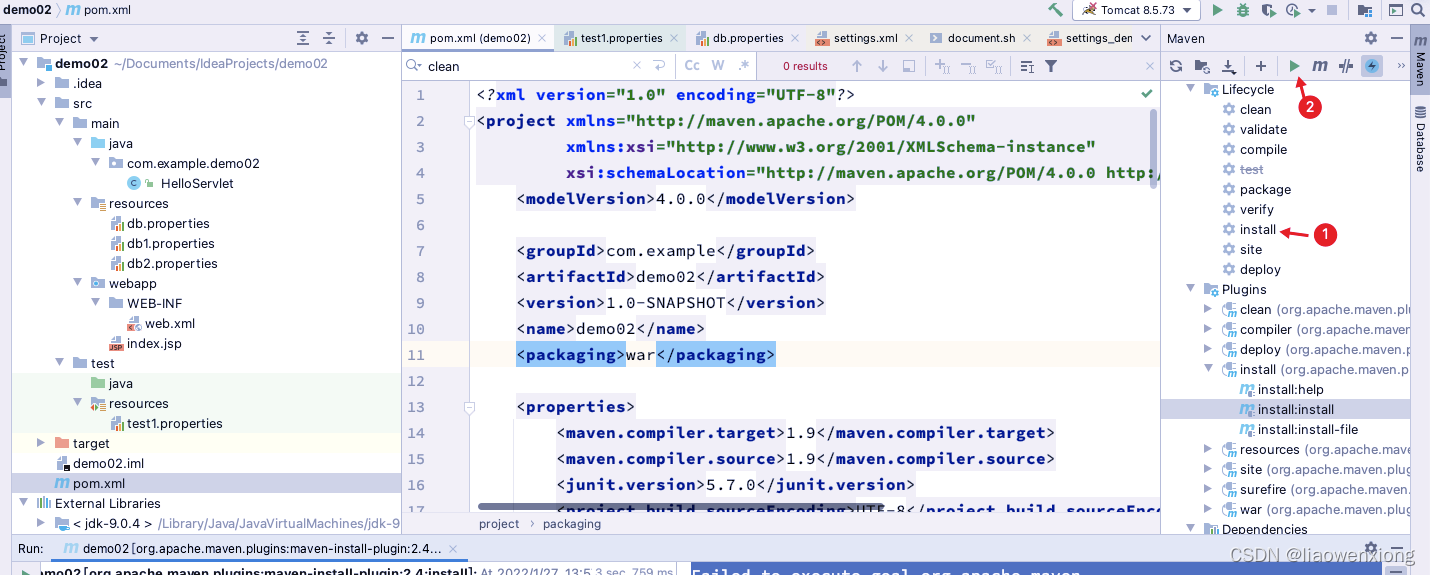Add selection for next occurrence icon
1430x575 pixels.
coord(941,66)
